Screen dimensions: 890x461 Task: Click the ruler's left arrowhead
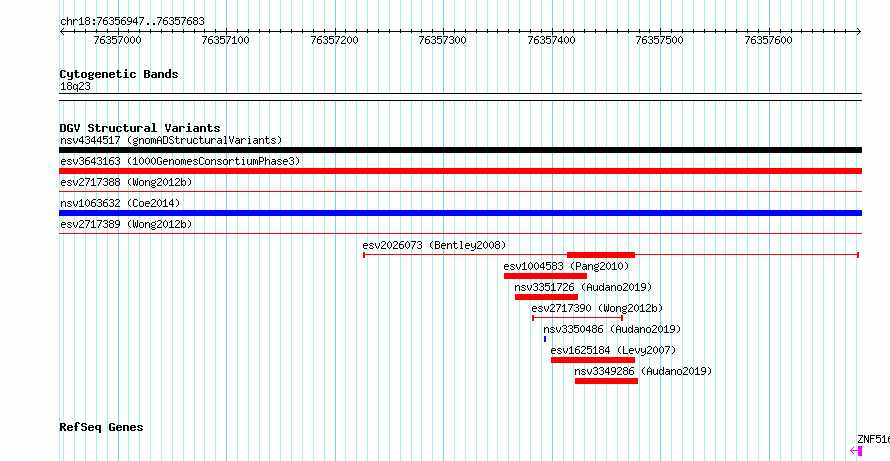62,32
